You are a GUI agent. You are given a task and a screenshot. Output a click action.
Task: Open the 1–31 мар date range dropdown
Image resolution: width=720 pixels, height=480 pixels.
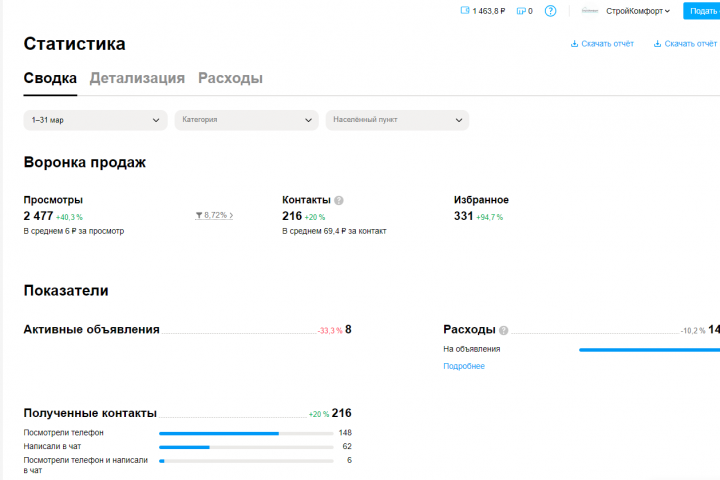coord(96,120)
